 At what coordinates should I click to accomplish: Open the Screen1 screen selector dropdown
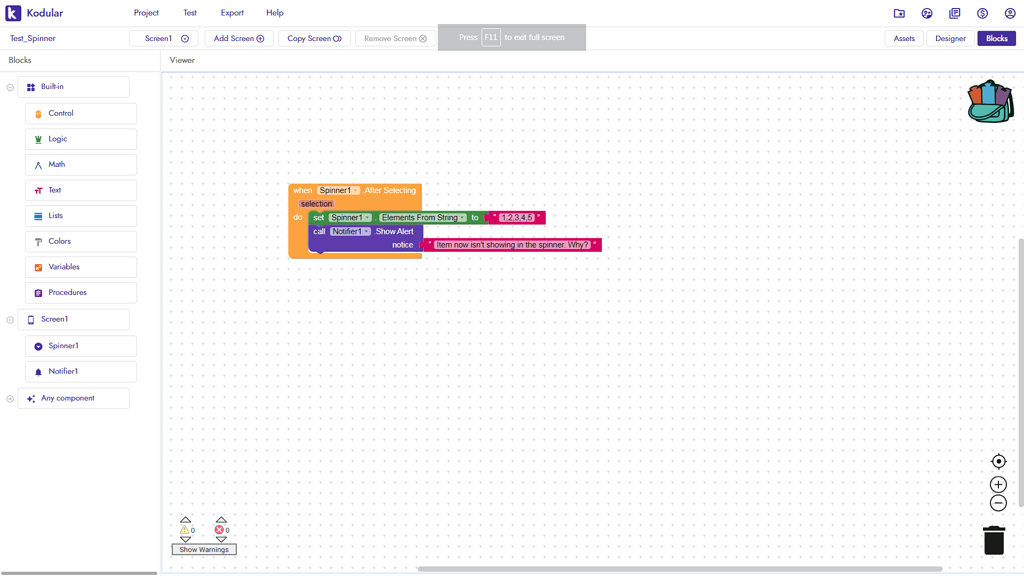pyautogui.click(x=164, y=39)
